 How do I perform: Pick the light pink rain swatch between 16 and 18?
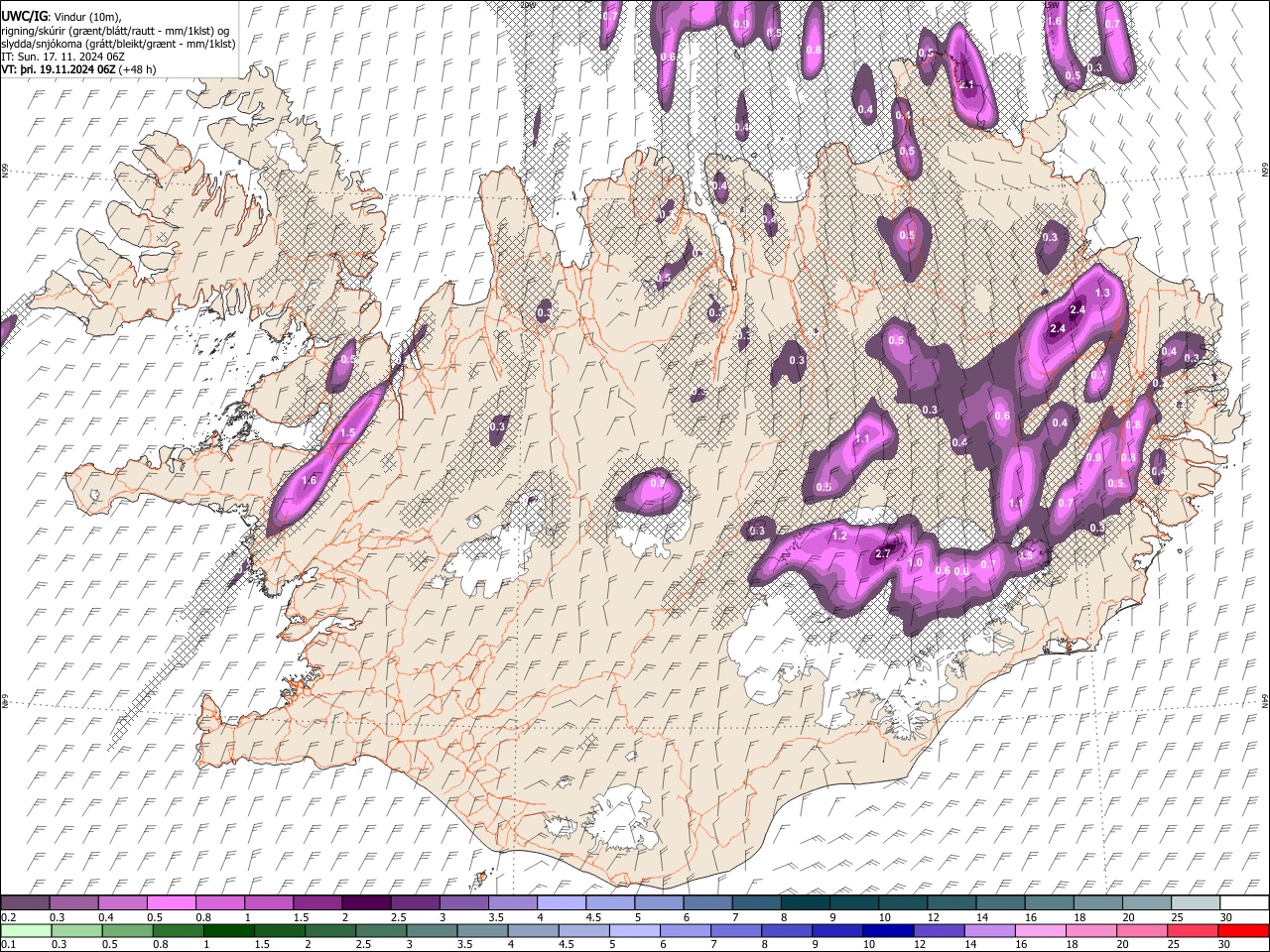(1039, 930)
